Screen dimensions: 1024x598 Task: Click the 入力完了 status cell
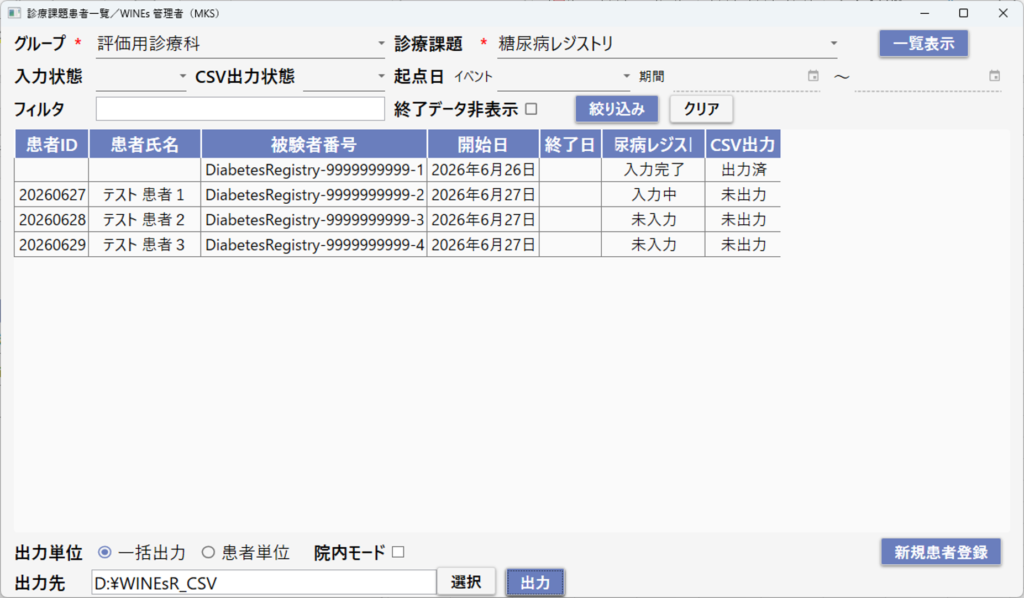click(x=653, y=170)
